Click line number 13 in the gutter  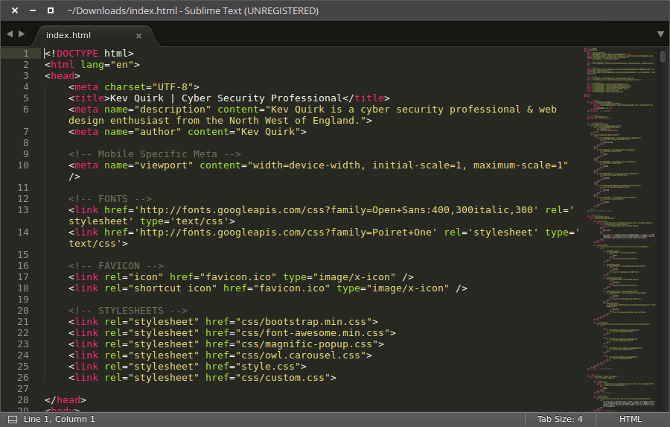(x=23, y=210)
